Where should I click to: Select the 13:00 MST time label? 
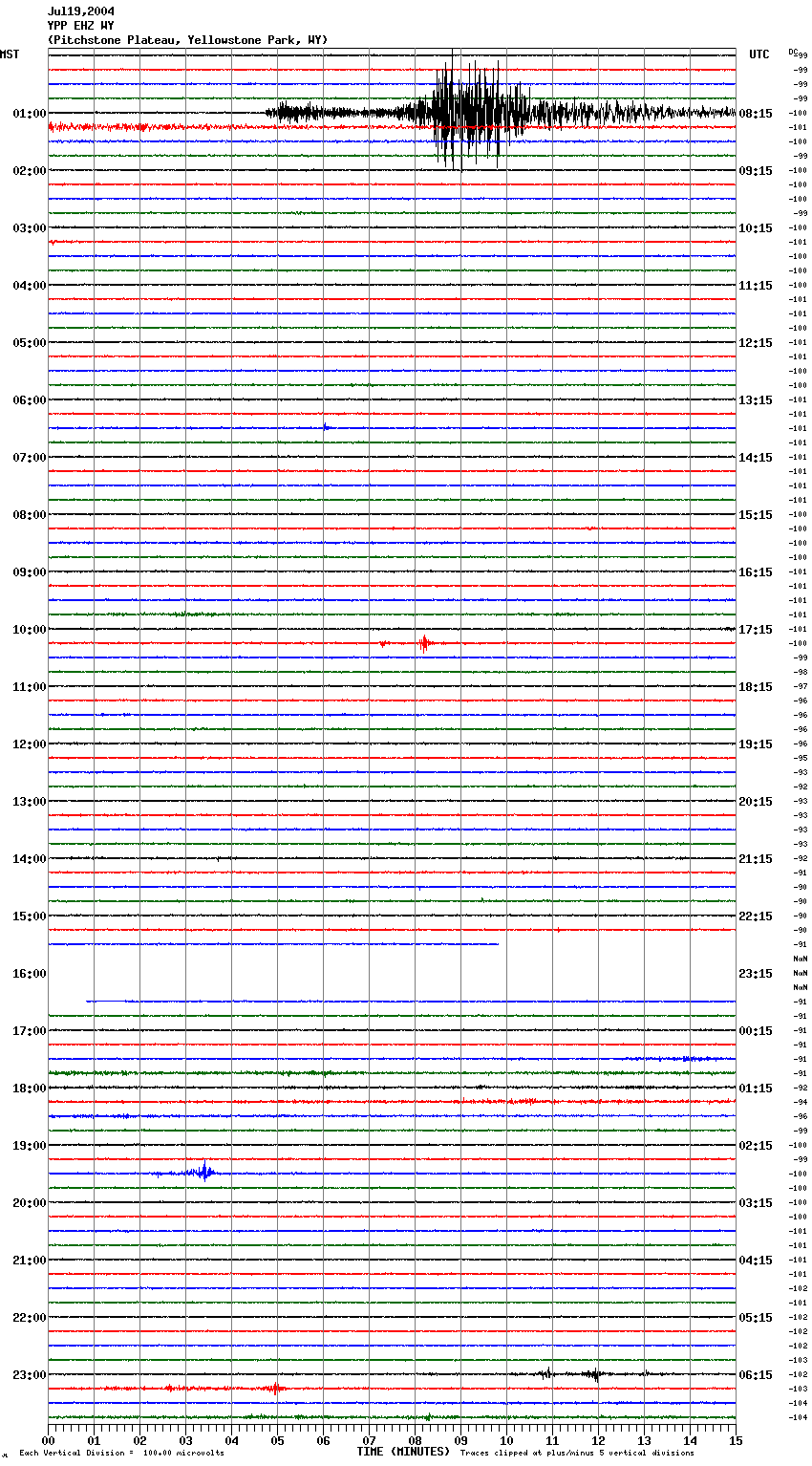[30, 802]
